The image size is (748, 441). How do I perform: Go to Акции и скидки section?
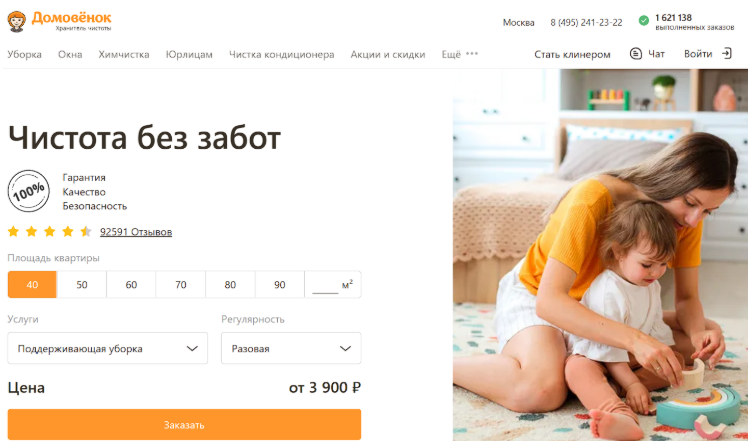pos(387,54)
